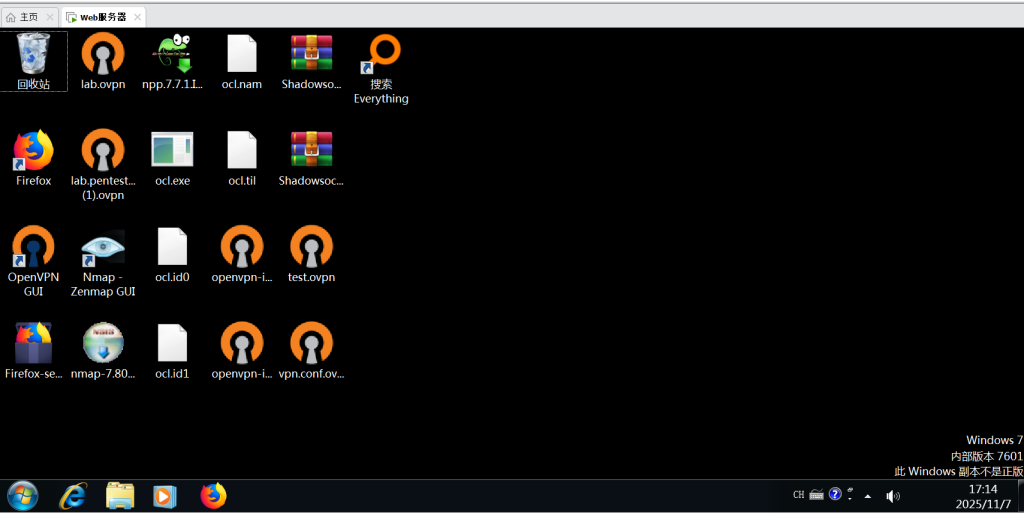Select the lab.ovpn file on desktop

(x=103, y=60)
